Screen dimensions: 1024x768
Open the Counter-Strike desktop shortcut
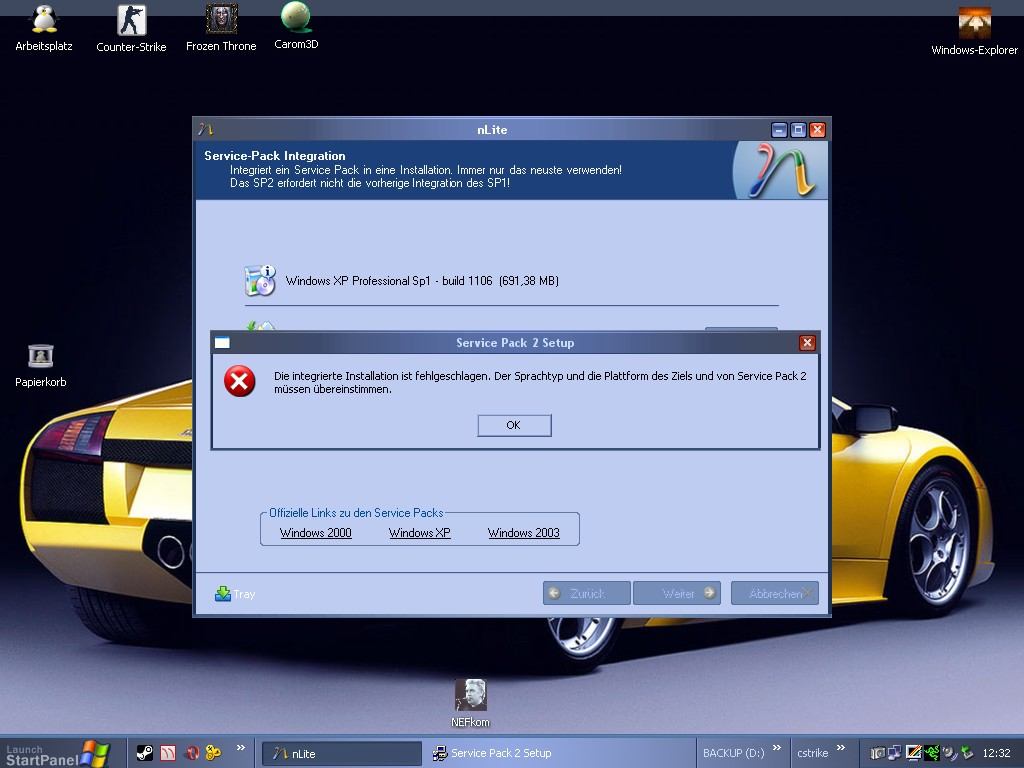[131, 28]
